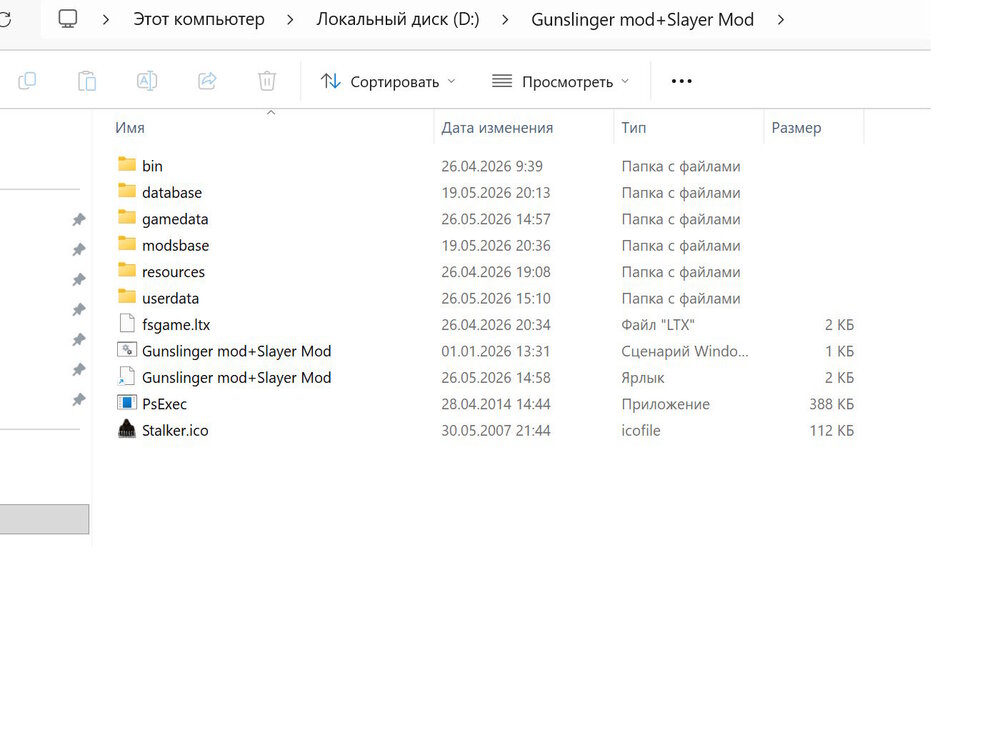The height and width of the screenshot is (750, 1000).
Task: Click the highlighted gray navigation pane item
Action: (x=44, y=519)
